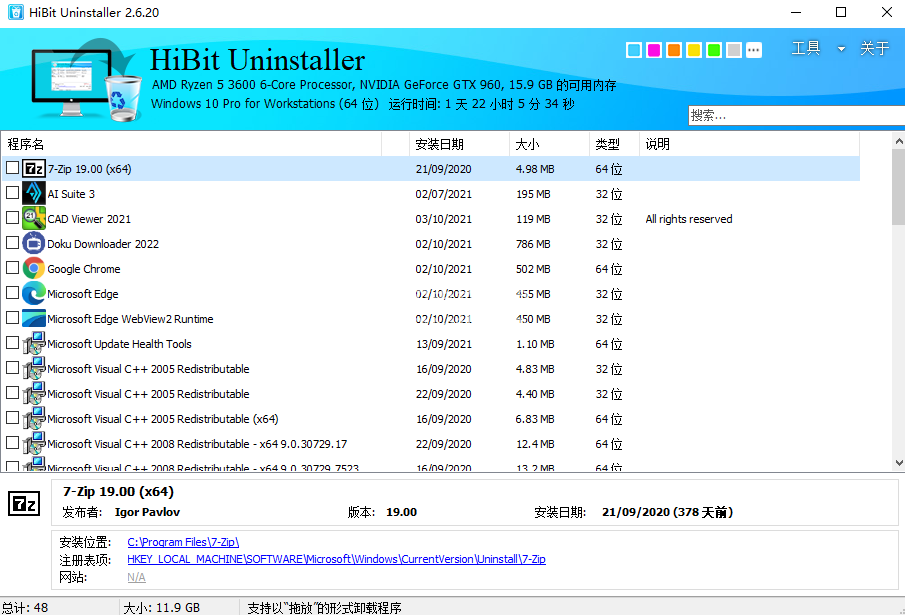Click the Google Chrome icon in list

[33, 269]
